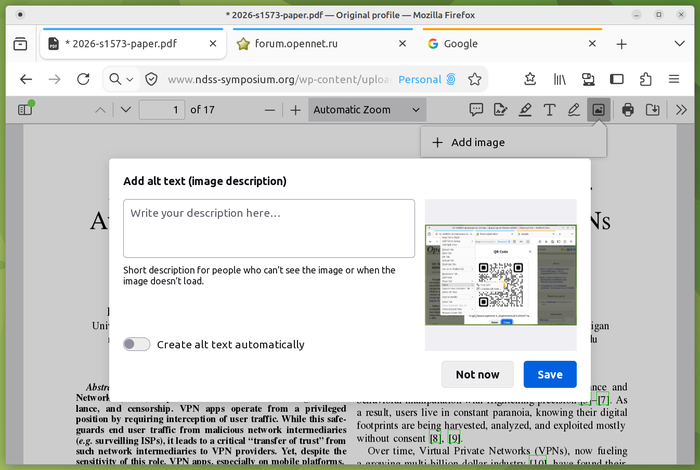Click the Print icon in the PDF toolbar
The image size is (700, 470).
[628, 109]
